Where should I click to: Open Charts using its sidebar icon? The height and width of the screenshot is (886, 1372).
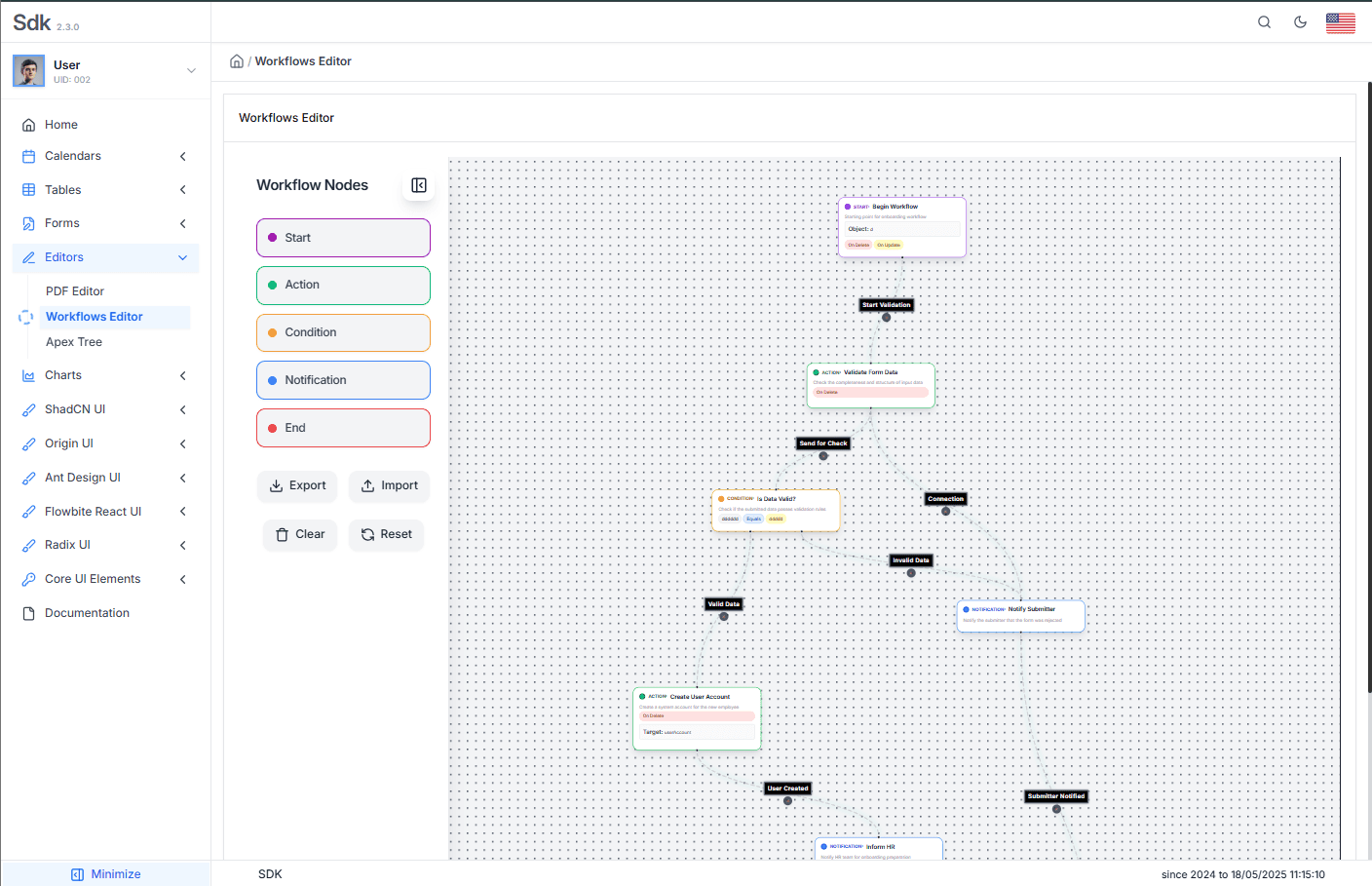coord(27,375)
